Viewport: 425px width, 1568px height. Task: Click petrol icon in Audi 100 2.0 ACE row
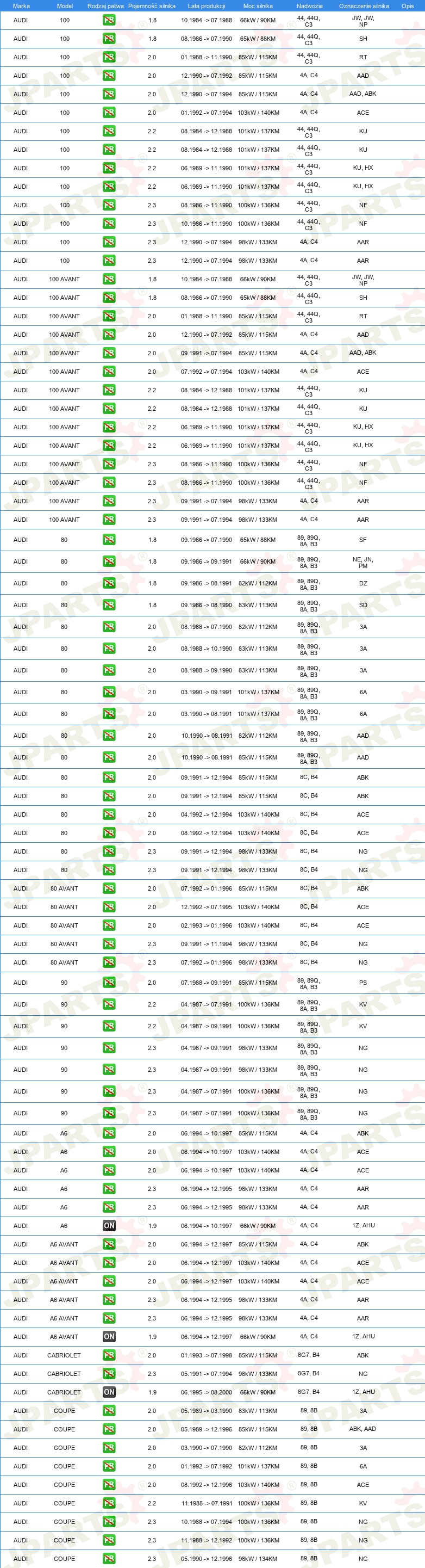click(x=109, y=113)
